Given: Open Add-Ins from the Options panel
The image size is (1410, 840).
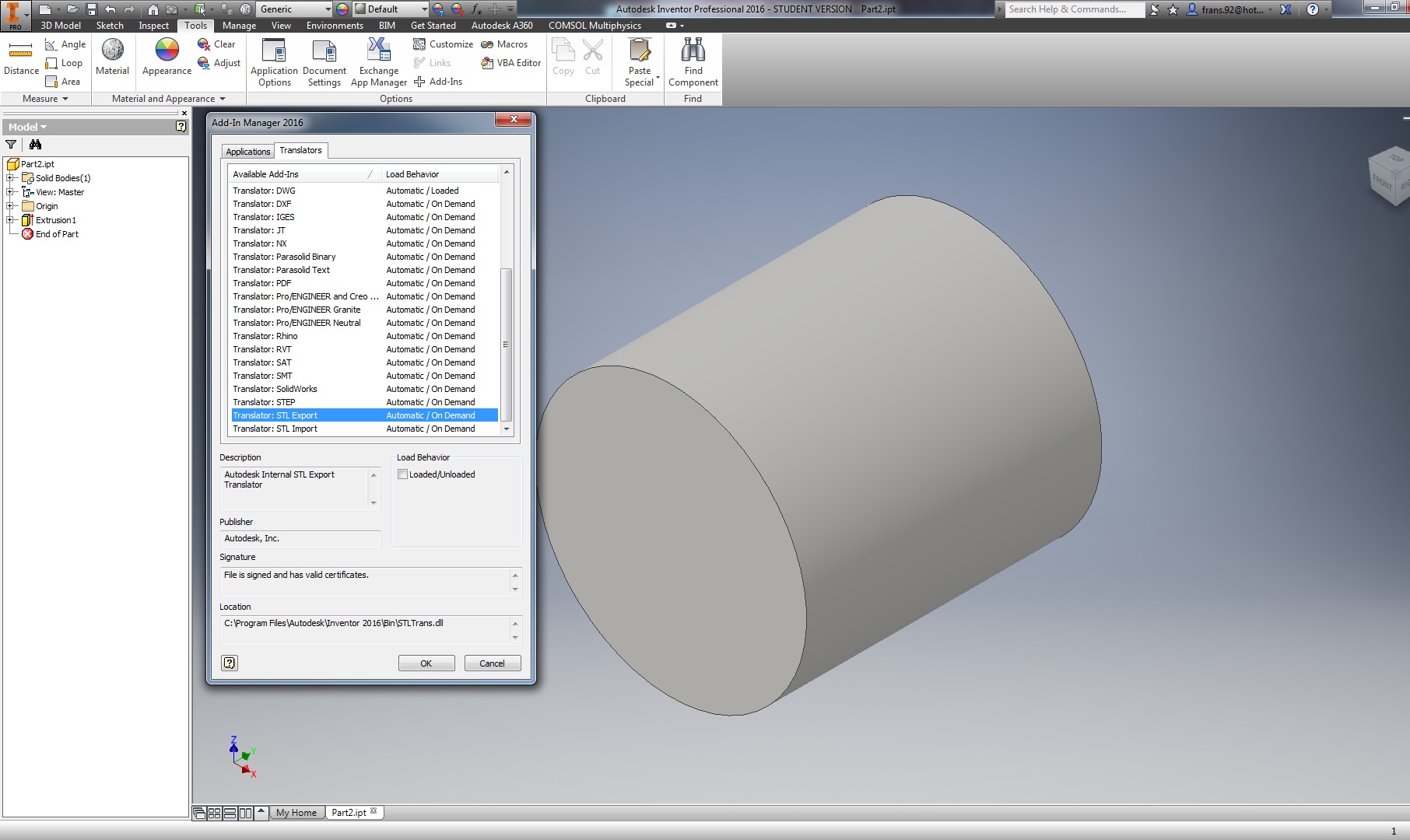Looking at the screenshot, I should [x=437, y=82].
